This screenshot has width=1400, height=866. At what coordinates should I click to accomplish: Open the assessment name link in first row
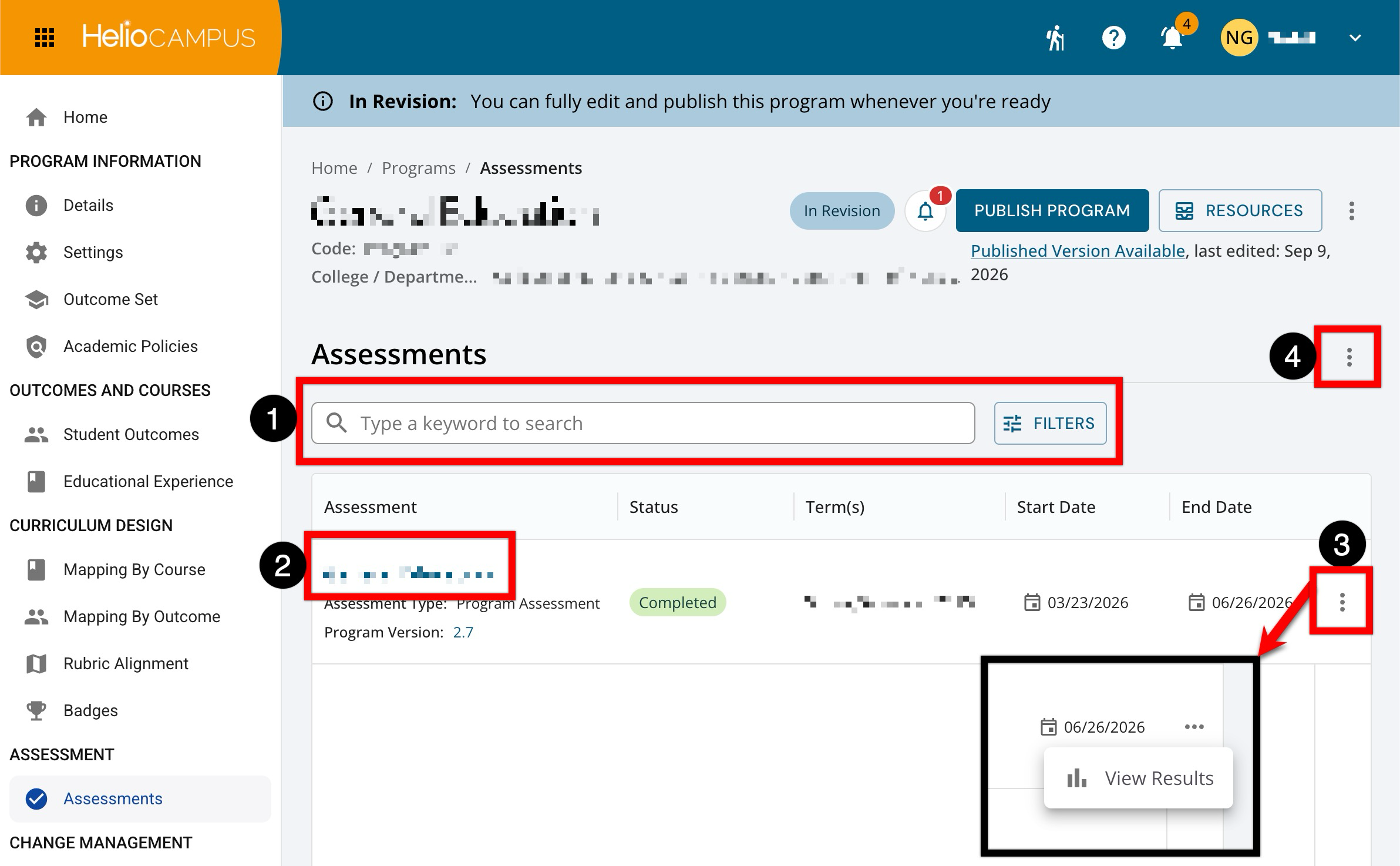tap(409, 574)
